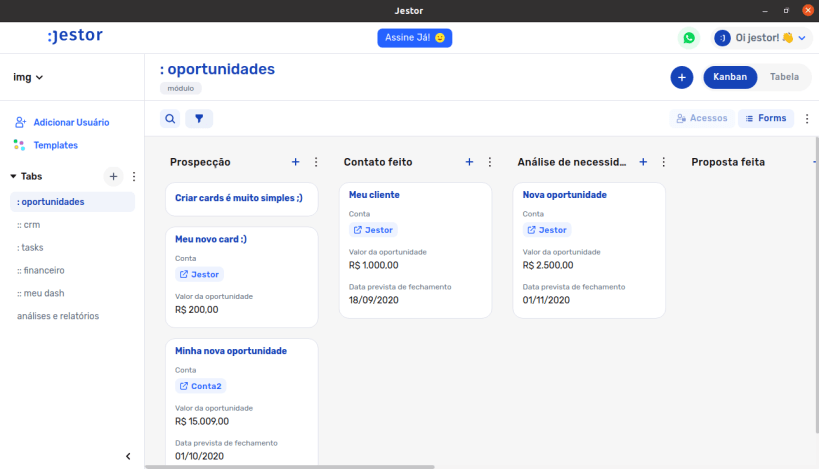This screenshot has width=819, height=469.
Task: Open the search magnifier tool
Action: tap(170, 119)
